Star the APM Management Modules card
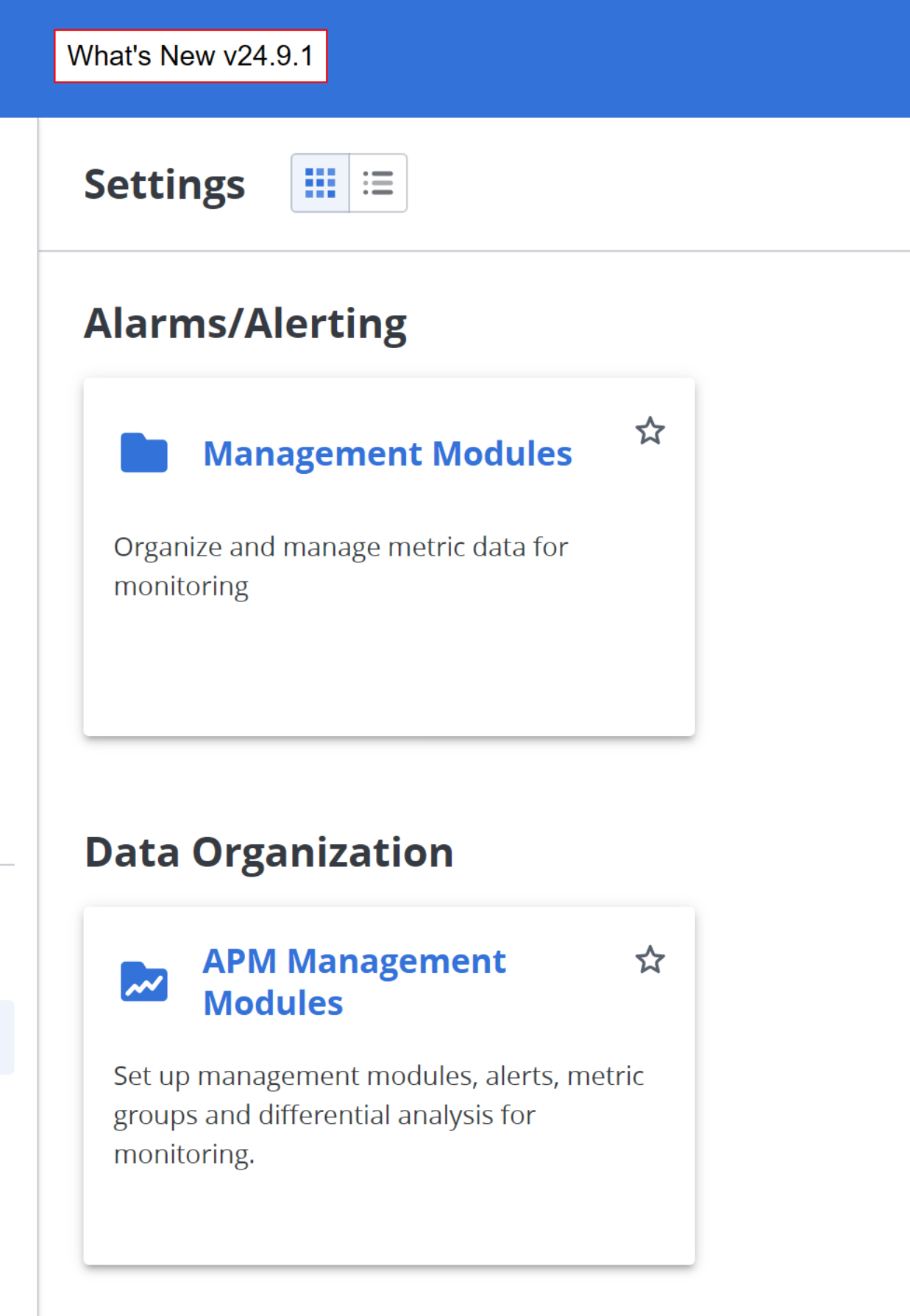Image resolution: width=910 pixels, height=1316 pixels. click(650, 960)
